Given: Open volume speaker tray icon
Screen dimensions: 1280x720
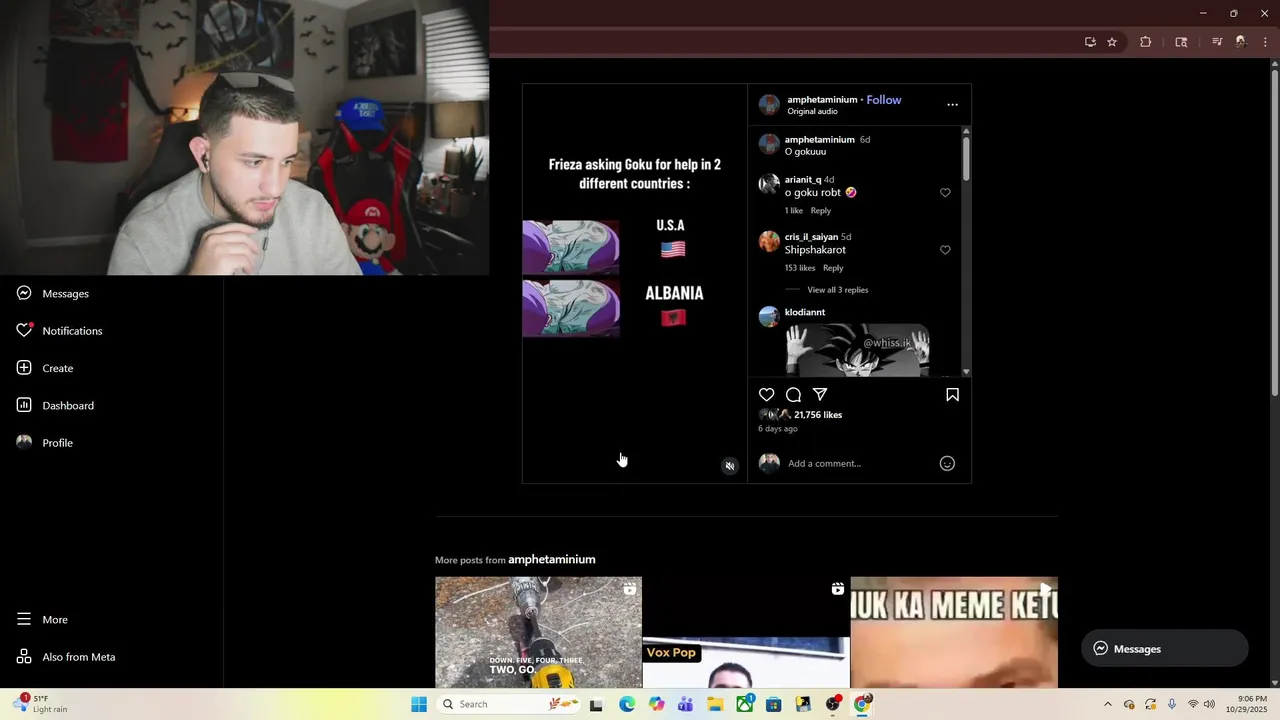Looking at the screenshot, I should (x=1209, y=705).
